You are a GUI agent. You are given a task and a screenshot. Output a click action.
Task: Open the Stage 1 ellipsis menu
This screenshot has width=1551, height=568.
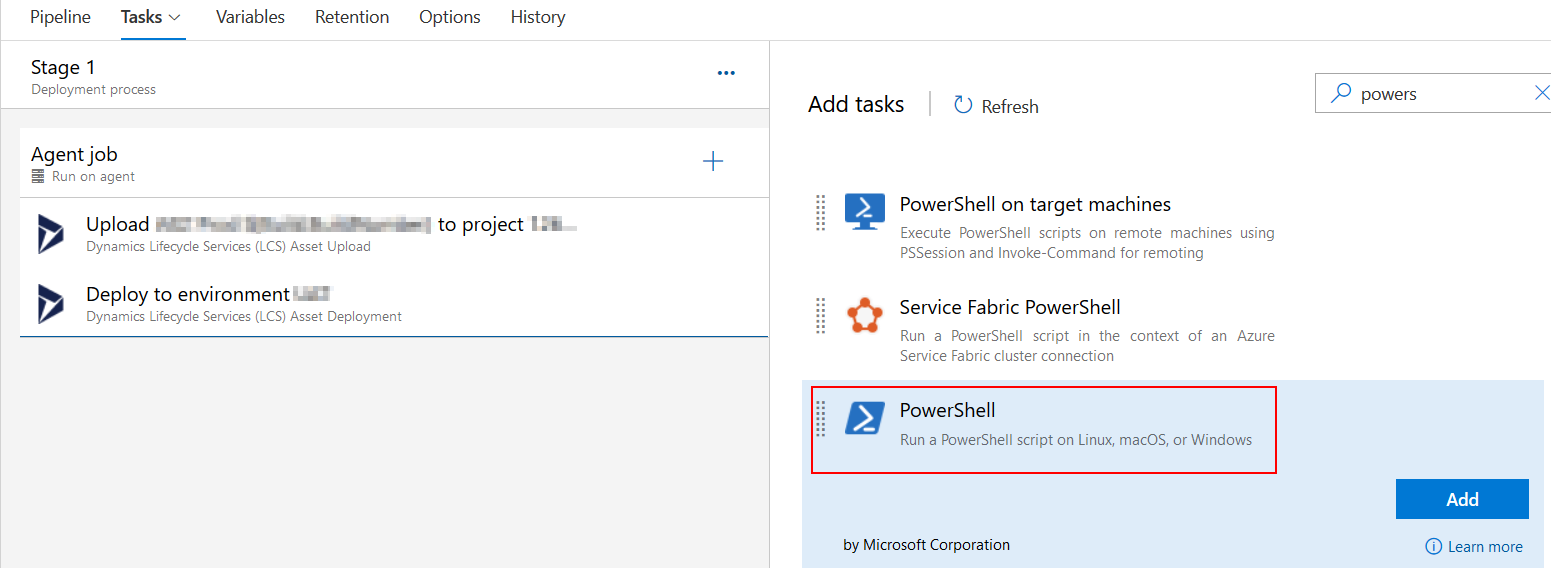726,73
